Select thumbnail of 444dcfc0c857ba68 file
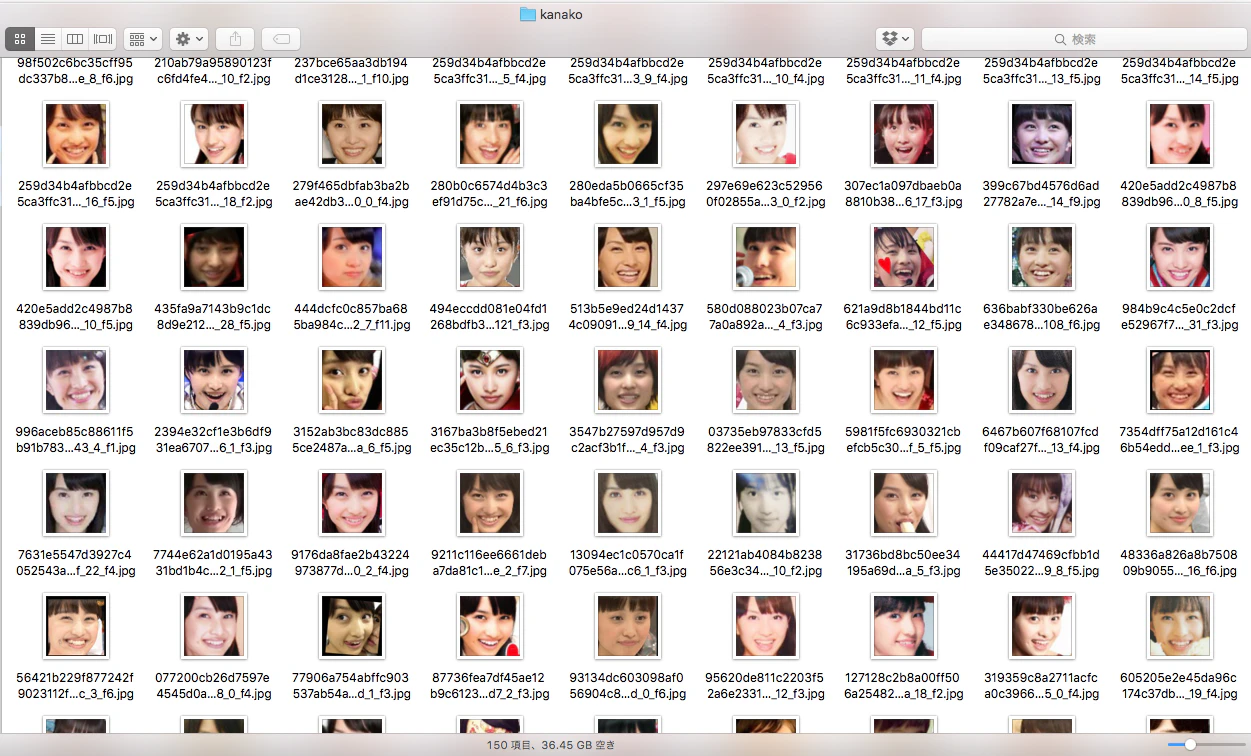This screenshot has height=756, width=1251. coord(352,257)
